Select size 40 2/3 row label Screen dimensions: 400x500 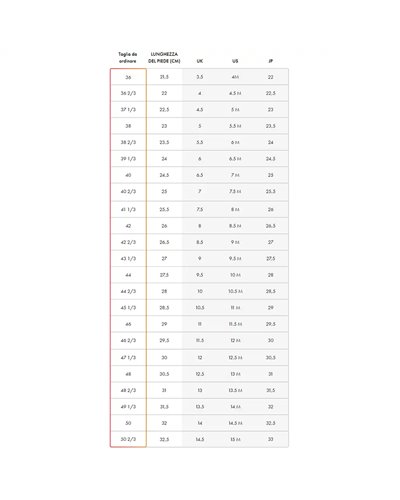pyautogui.click(x=128, y=192)
